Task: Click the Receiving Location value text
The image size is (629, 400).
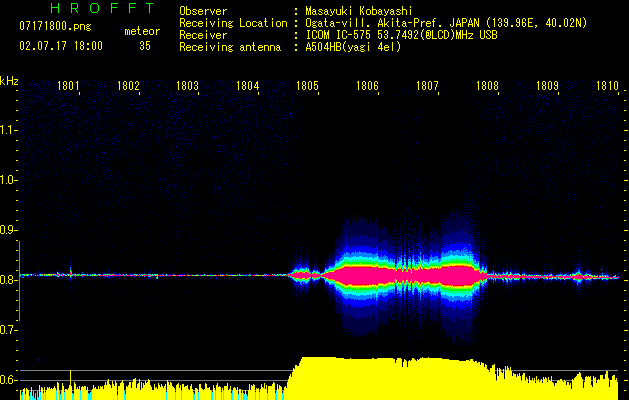Action: tap(446, 23)
